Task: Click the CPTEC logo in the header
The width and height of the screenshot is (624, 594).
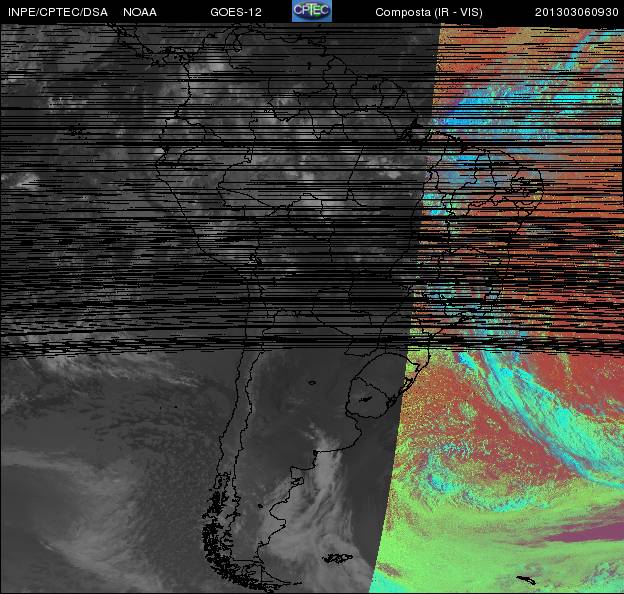Action: pyautogui.click(x=312, y=11)
